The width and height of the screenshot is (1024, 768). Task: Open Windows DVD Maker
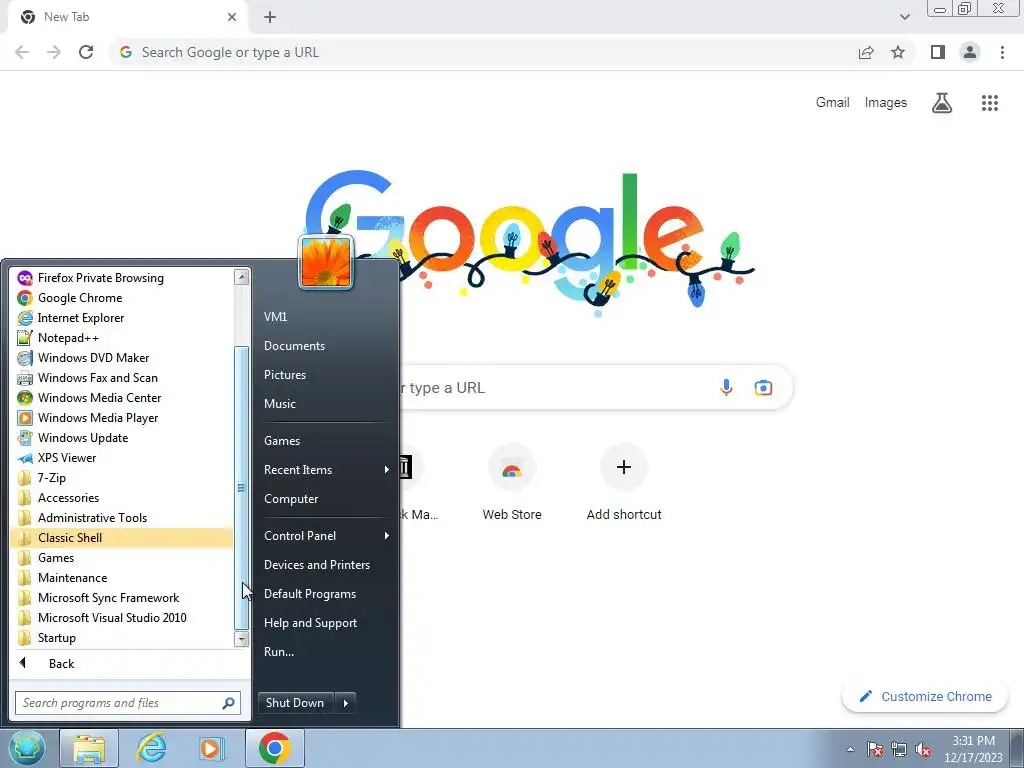point(121,358)
